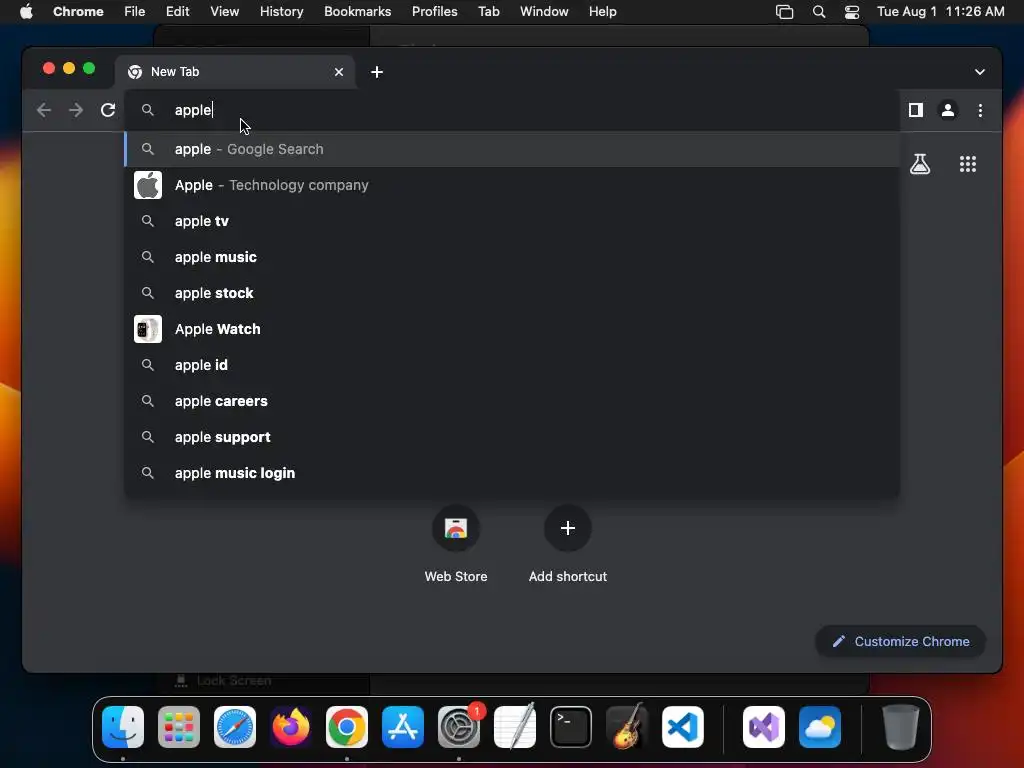The width and height of the screenshot is (1024, 768).
Task: Click the date and time in menu bar
Action: pos(940,12)
